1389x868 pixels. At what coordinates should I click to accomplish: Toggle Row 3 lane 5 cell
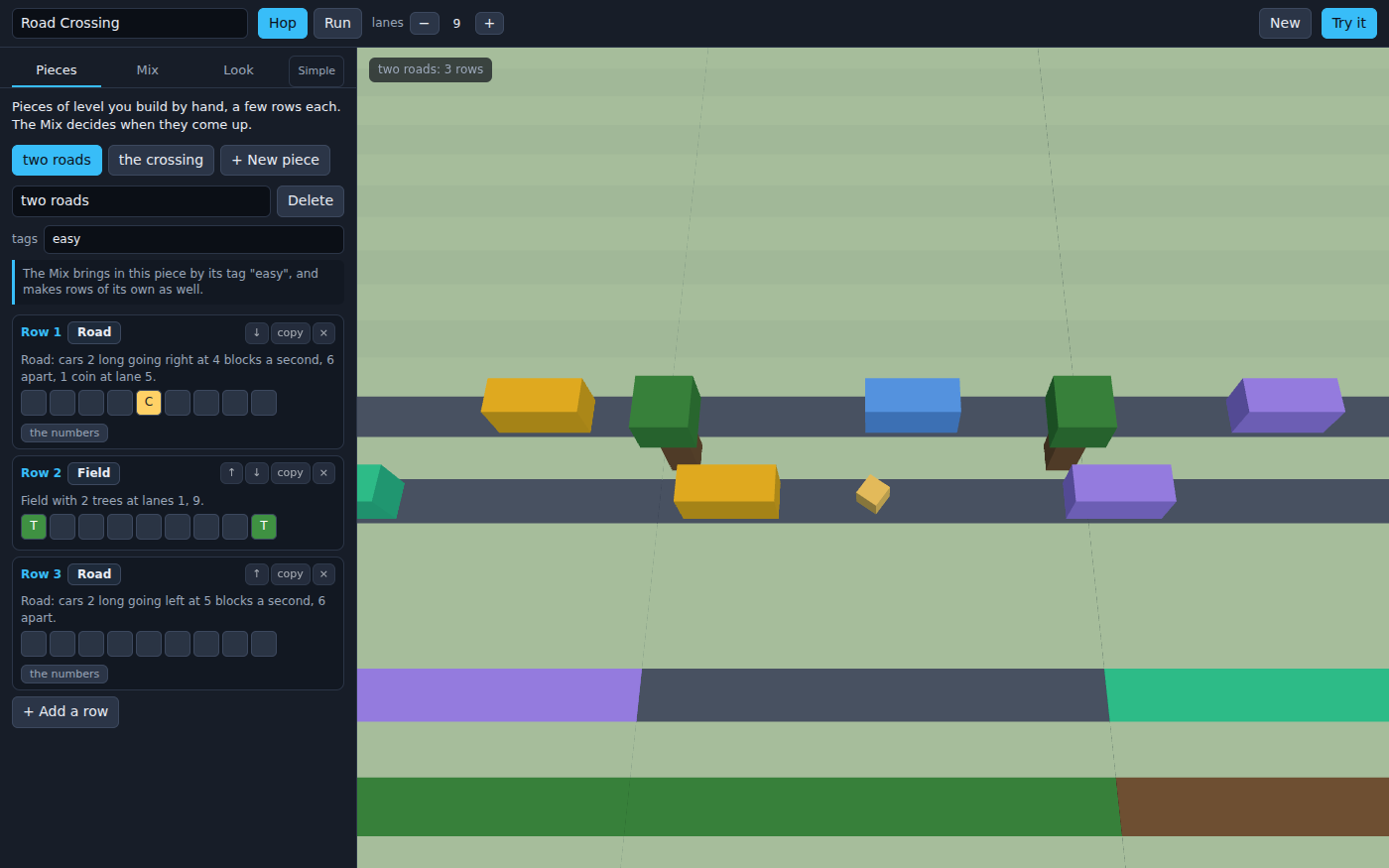[149, 644]
